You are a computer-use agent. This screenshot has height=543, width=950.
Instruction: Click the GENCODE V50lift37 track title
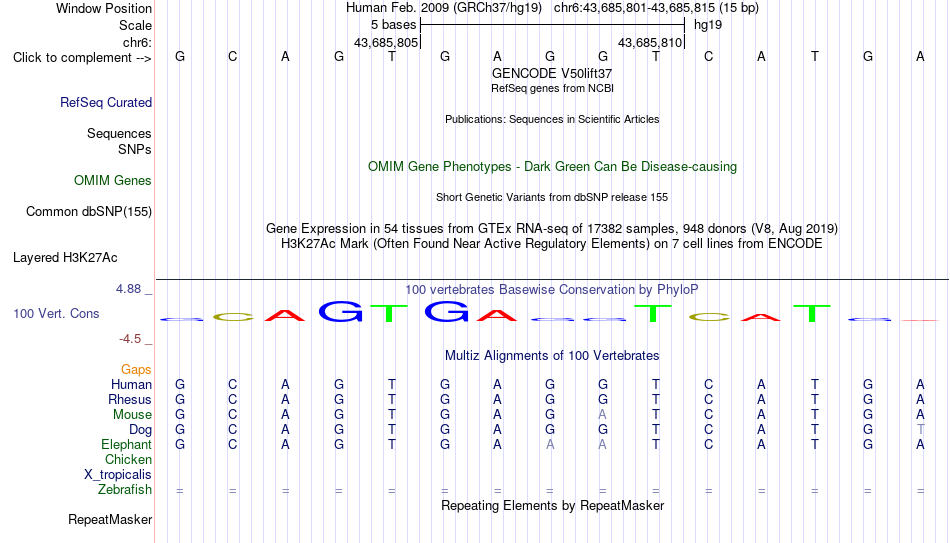tap(552, 73)
